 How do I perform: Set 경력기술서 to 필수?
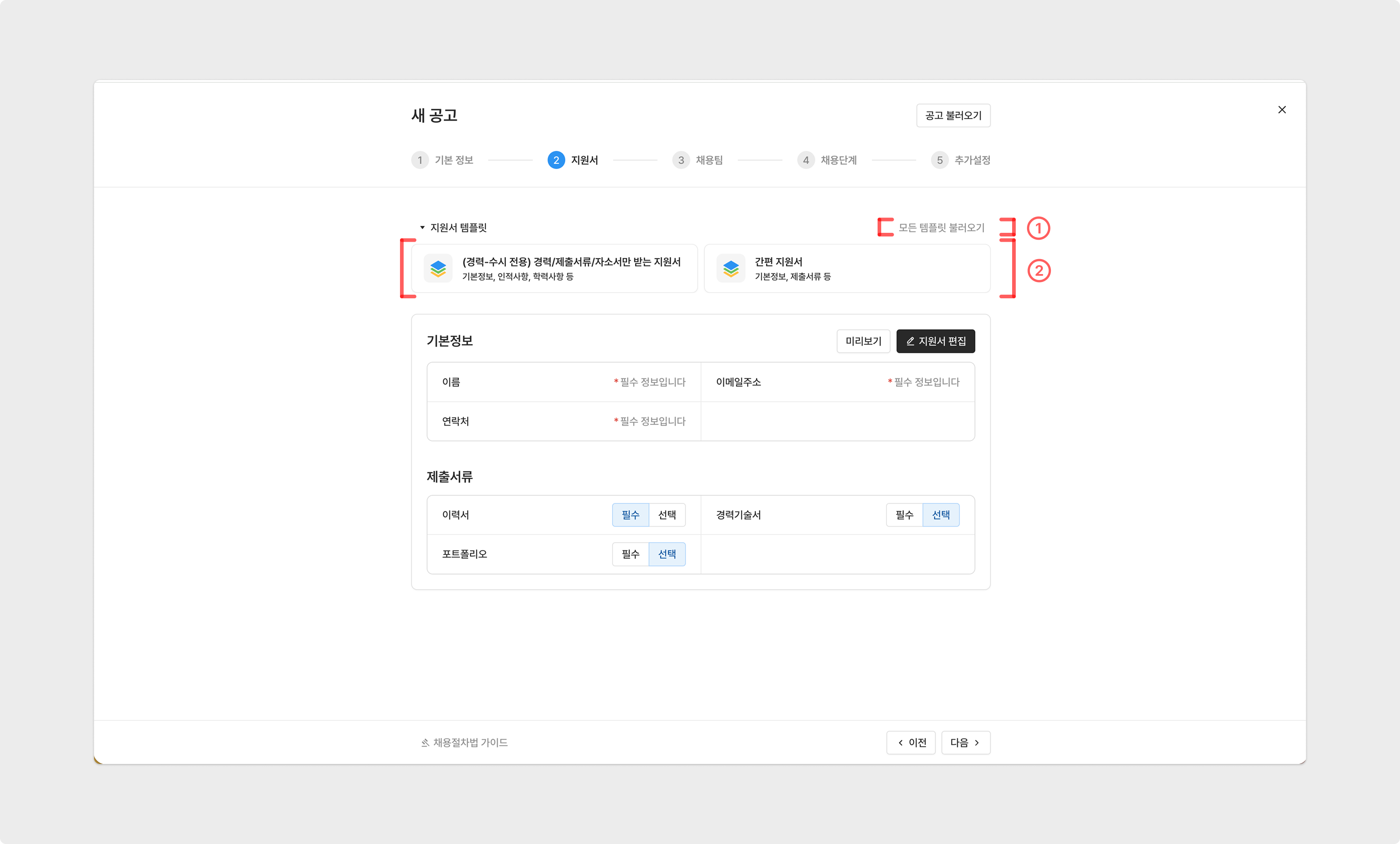click(904, 515)
